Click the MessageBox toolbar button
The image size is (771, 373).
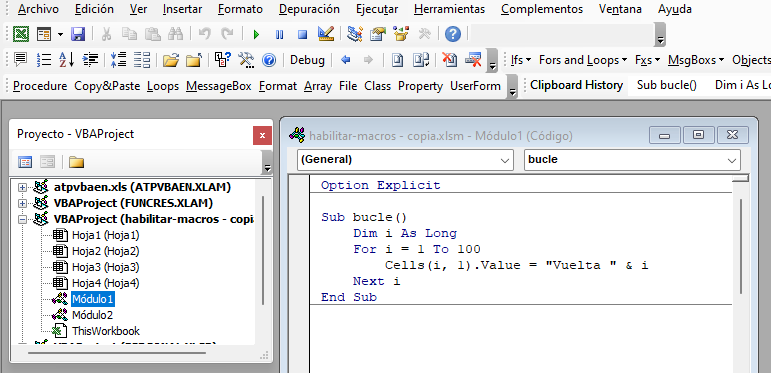tap(219, 86)
